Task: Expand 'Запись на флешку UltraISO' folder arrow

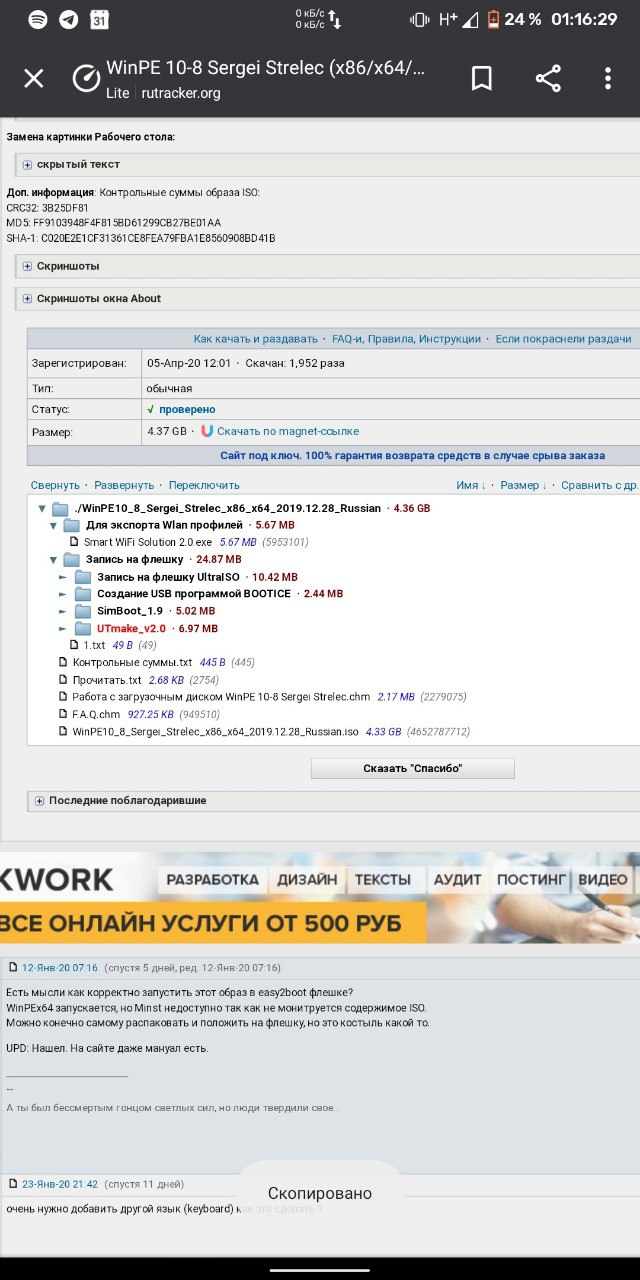Action: (x=63, y=577)
